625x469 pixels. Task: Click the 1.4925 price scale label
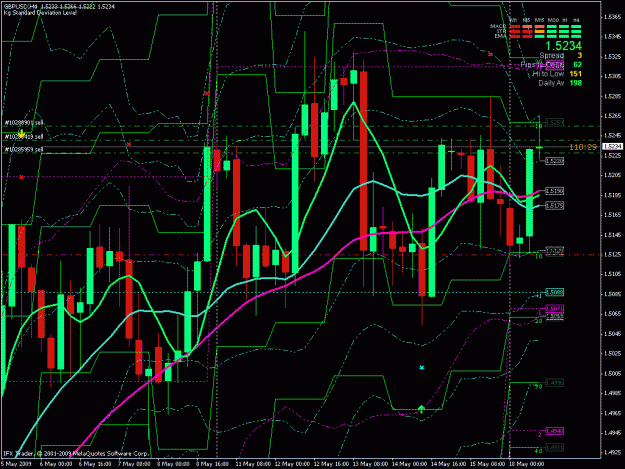[612, 453]
